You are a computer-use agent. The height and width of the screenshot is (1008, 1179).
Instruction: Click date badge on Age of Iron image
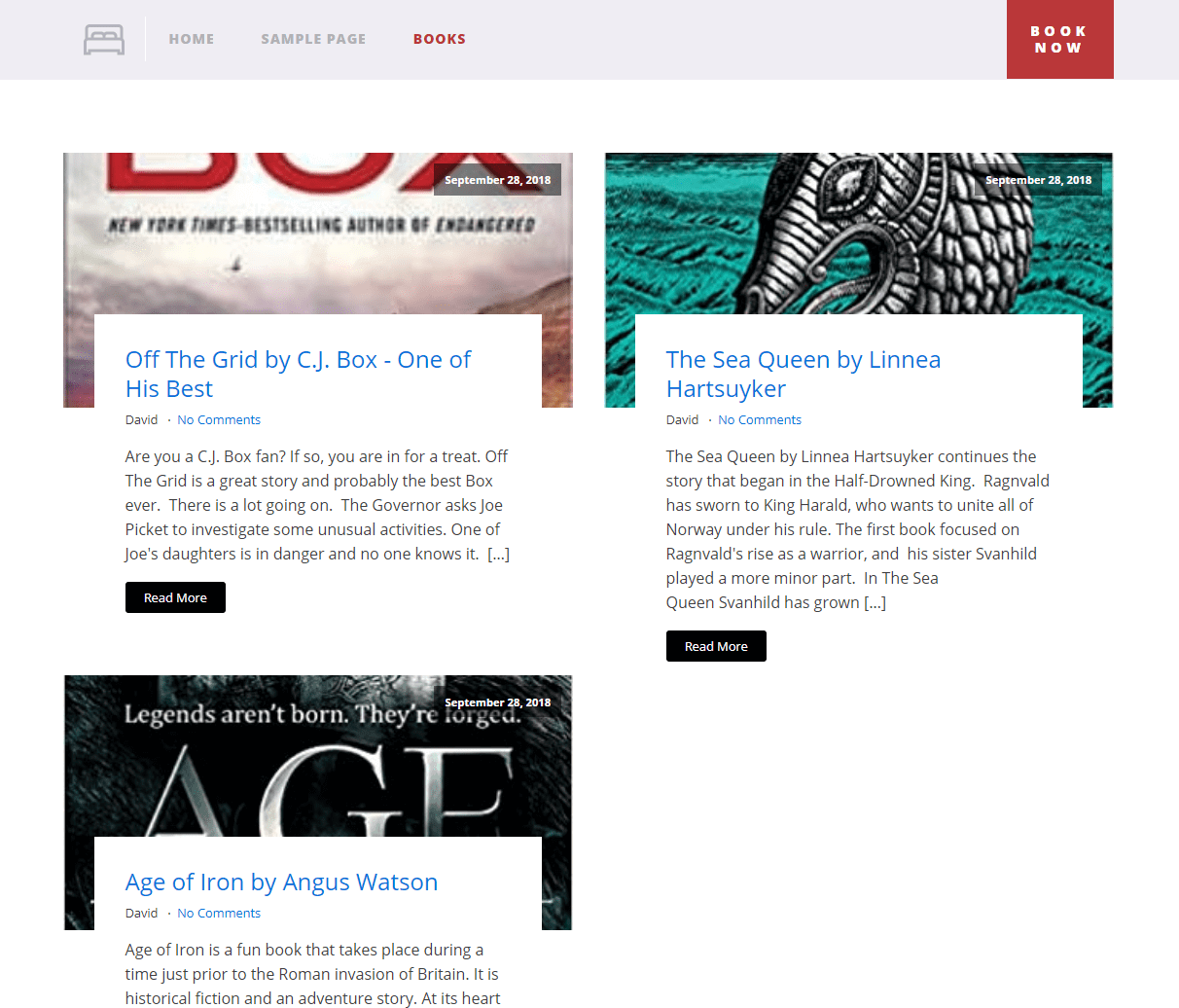click(x=497, y=702)
